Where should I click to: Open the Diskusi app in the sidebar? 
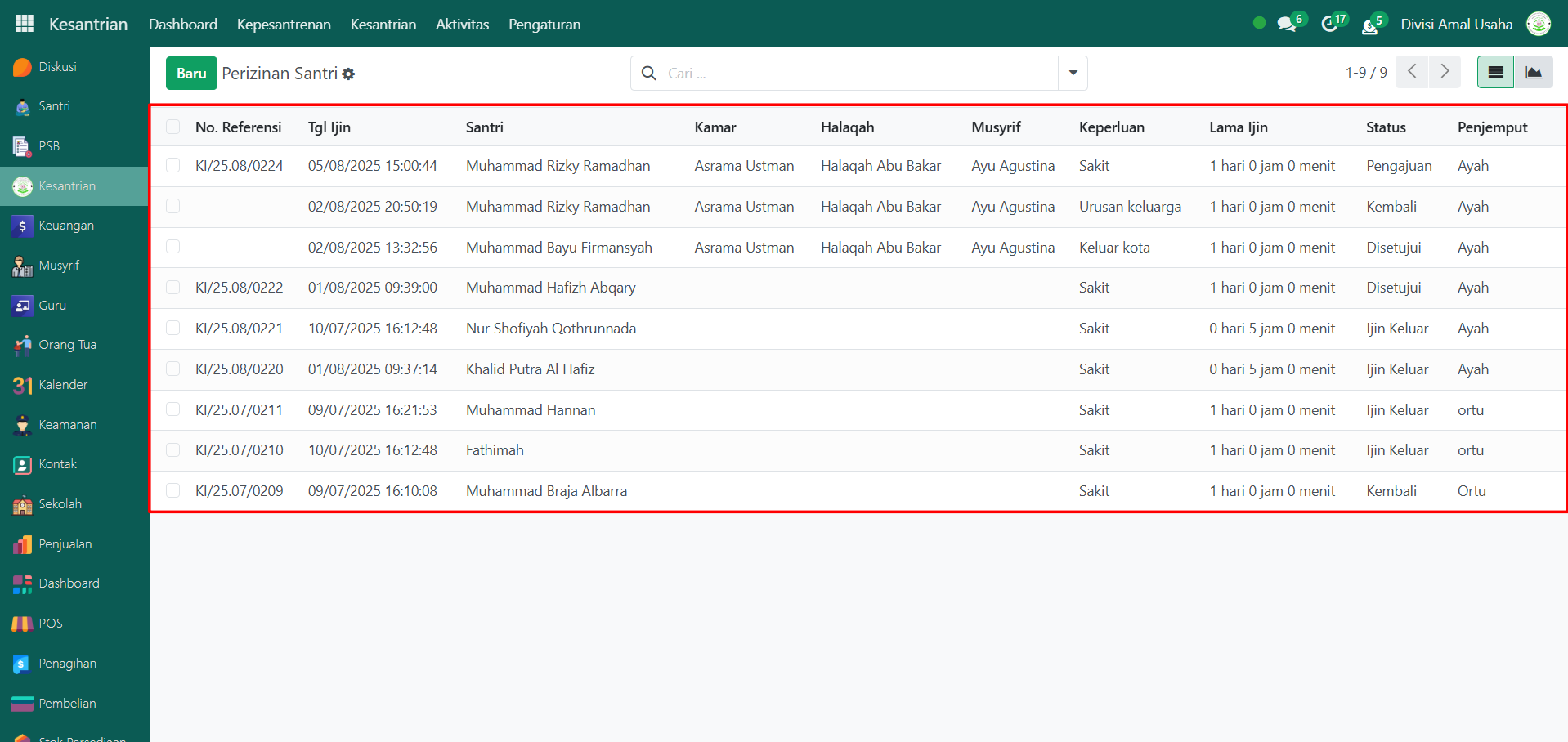(57, 67)
